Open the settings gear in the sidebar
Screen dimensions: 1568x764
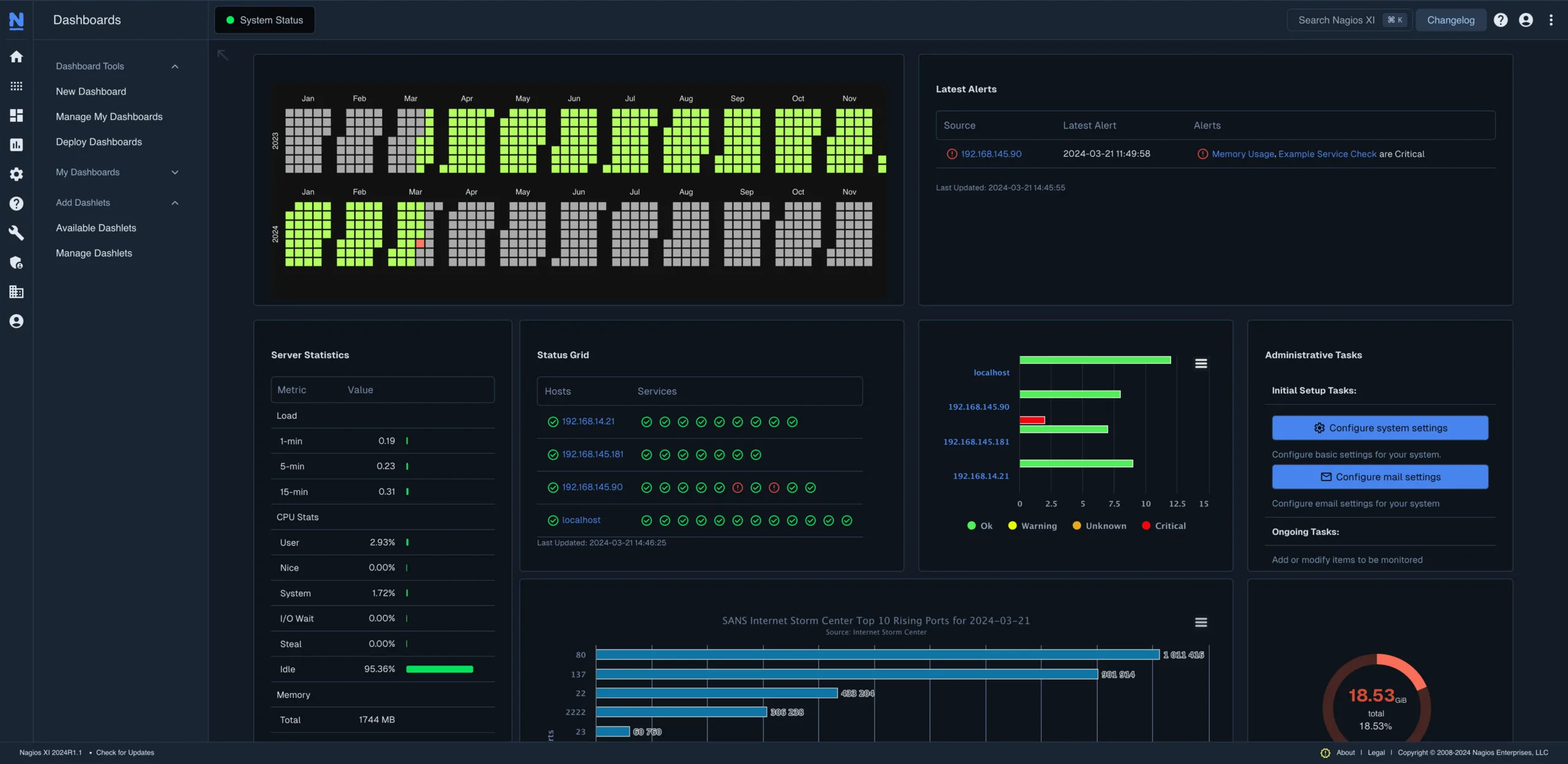16,174
